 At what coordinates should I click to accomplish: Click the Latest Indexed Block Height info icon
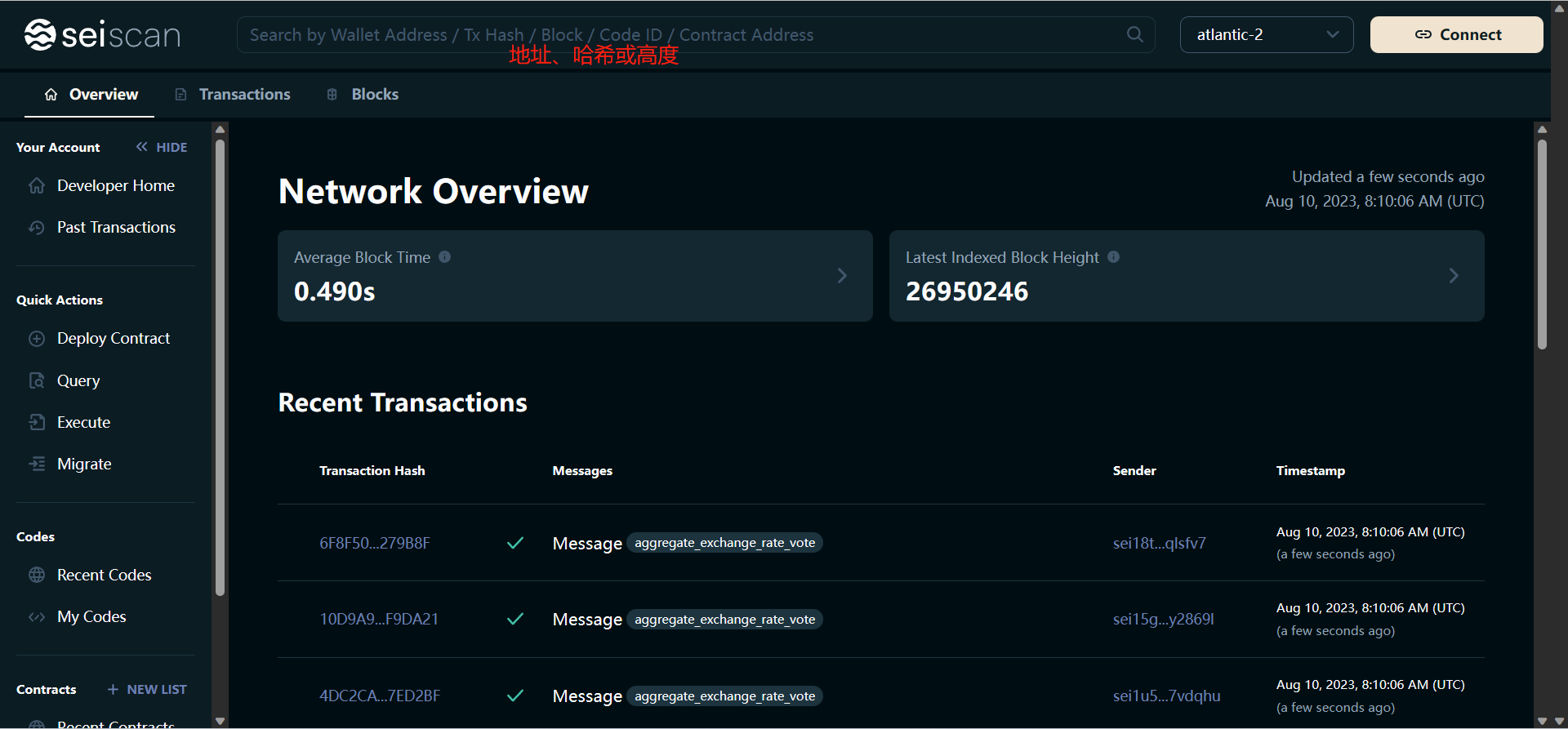1113,257
